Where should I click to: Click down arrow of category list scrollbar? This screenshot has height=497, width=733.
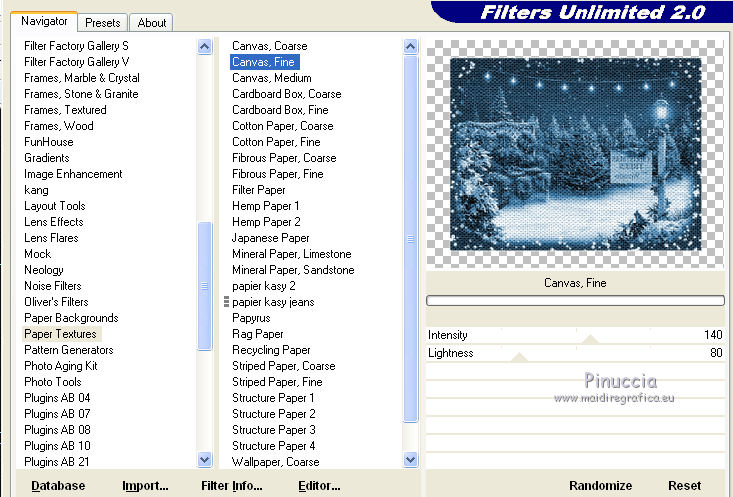tap(205, 460)
